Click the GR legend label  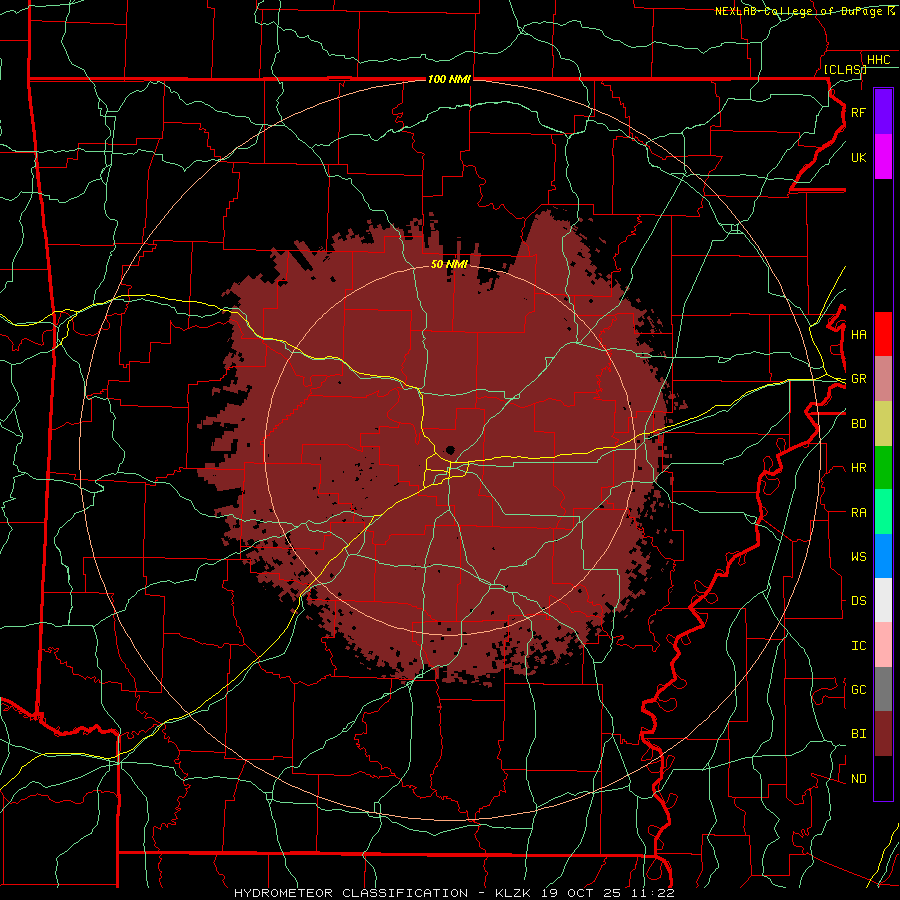click(x=858, y=379)
